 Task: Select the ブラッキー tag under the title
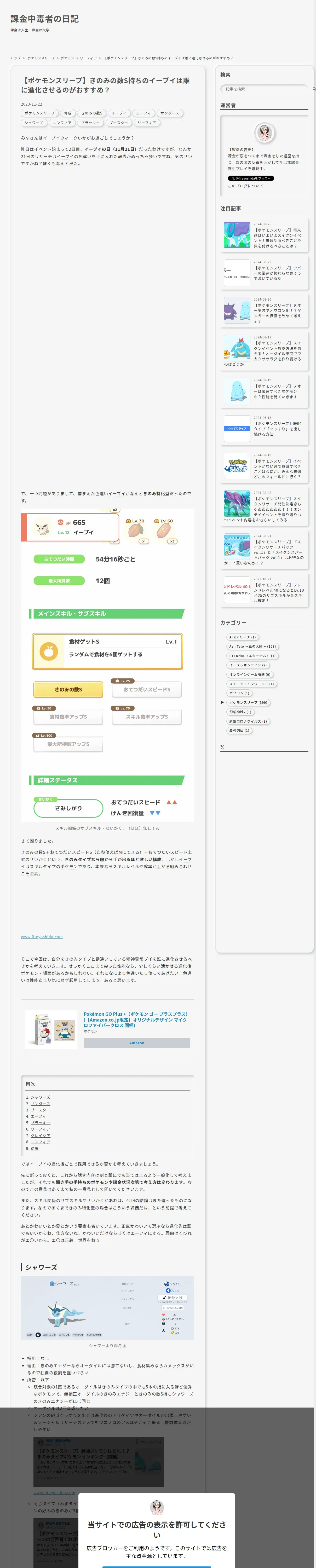point(90,123)
